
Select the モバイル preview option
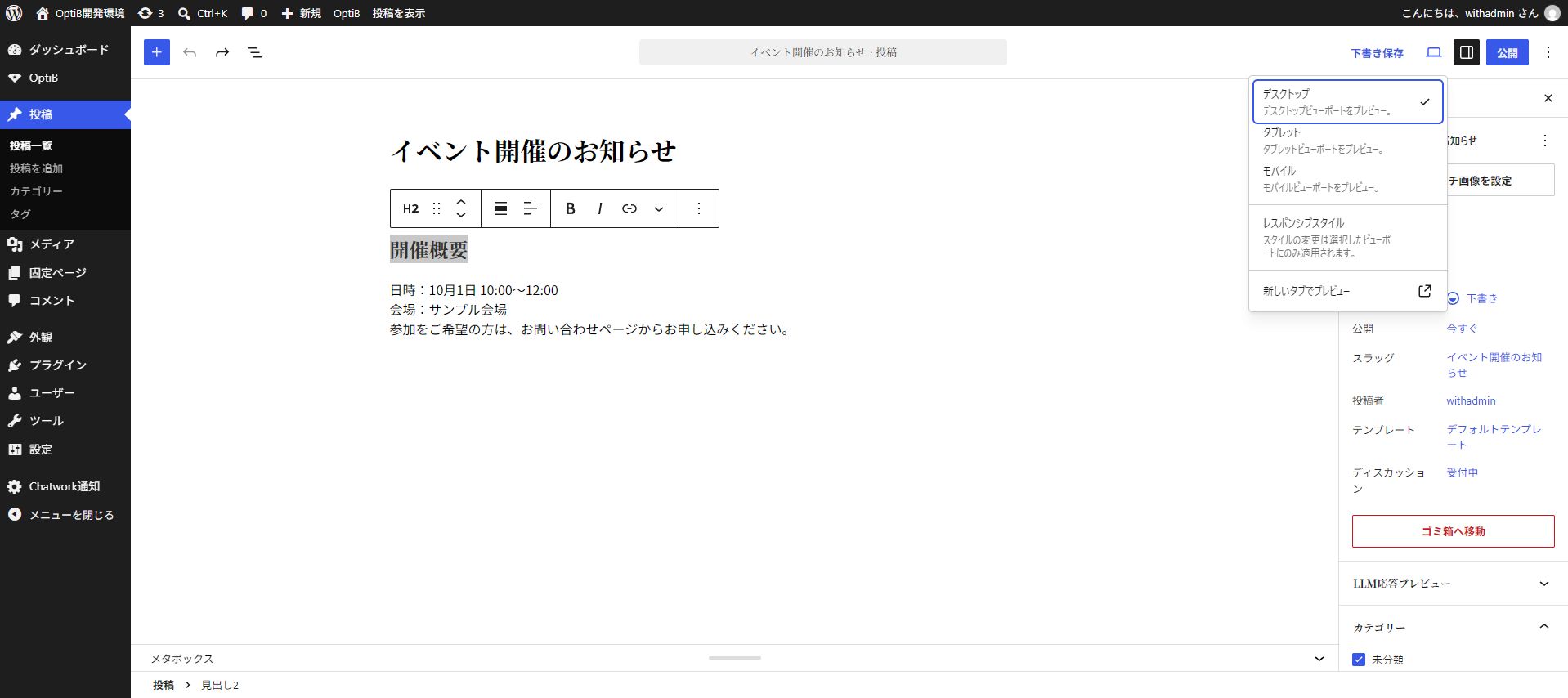tap(1347, 179)
